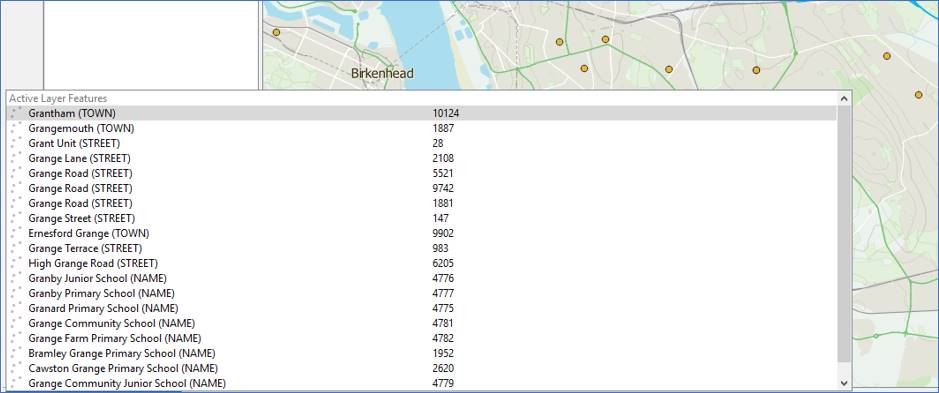939x393 pixels.
Task: Select Cawston Grange Primary School (NAME) row
Action: pyautogui.click(x=422, y=368)
